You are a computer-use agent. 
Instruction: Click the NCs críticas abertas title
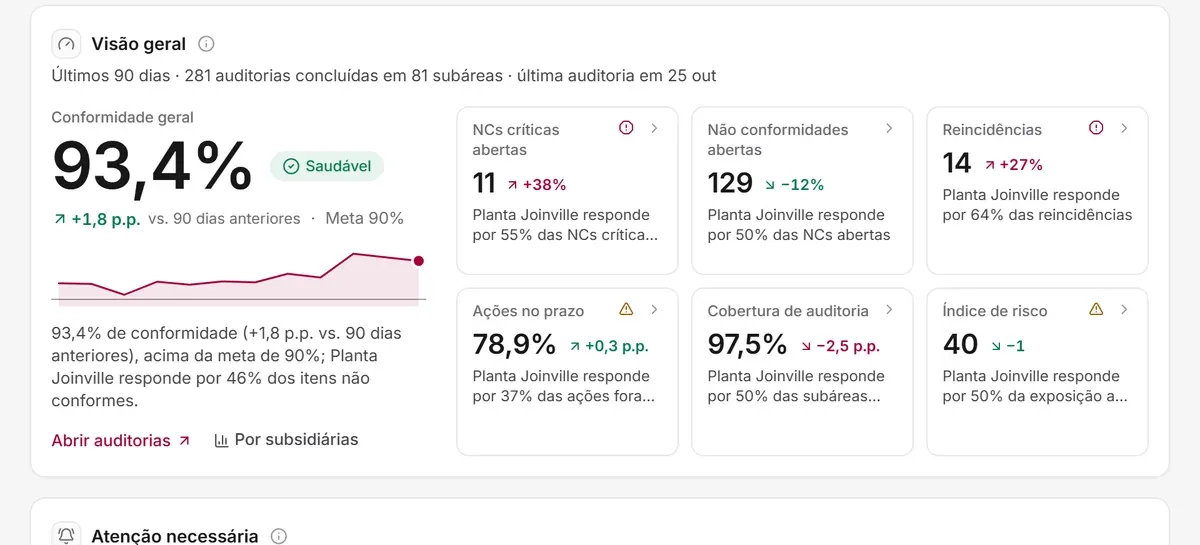(x=516, y=139)
